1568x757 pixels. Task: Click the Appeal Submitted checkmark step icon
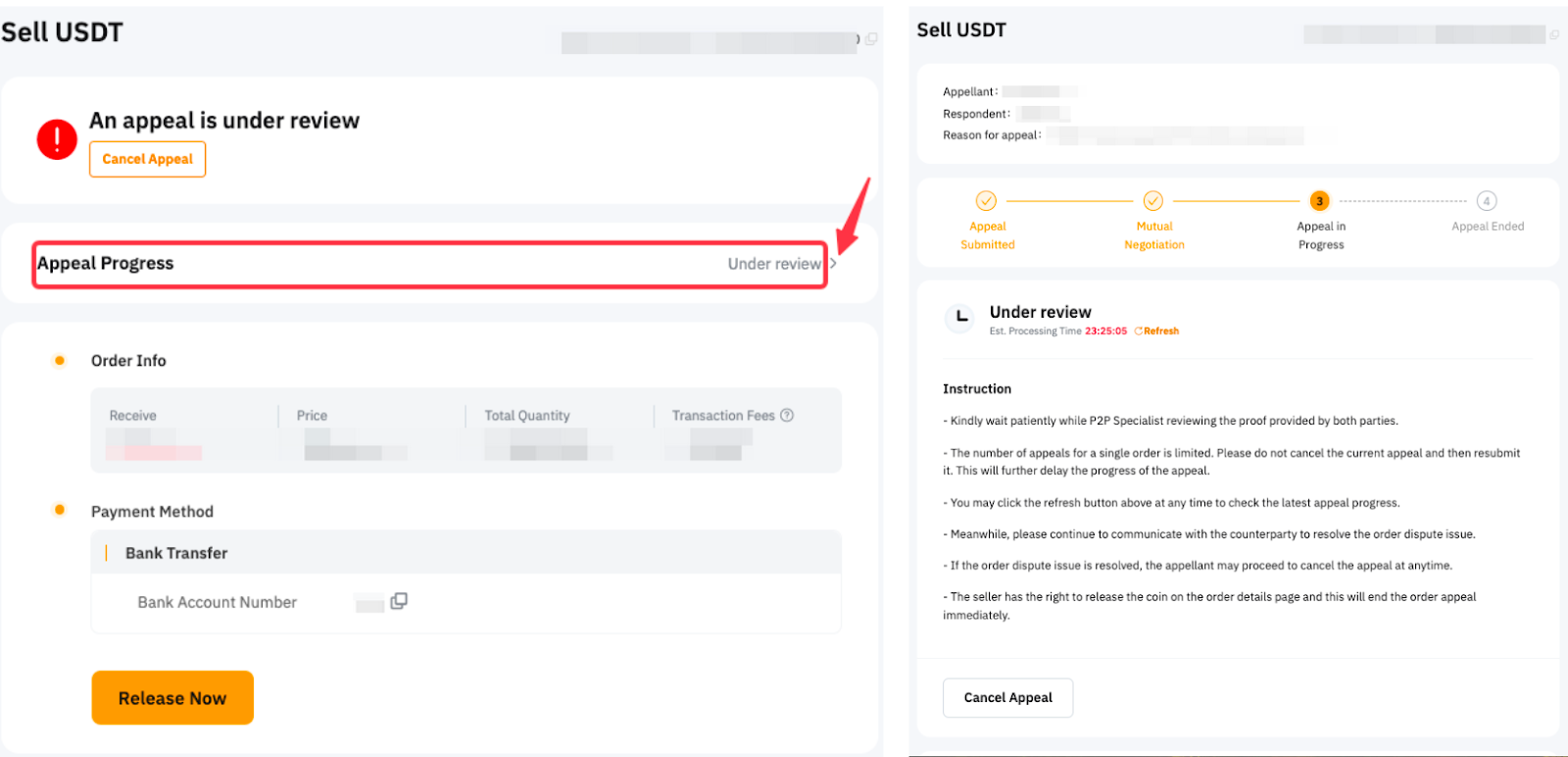tap(986, 201)
